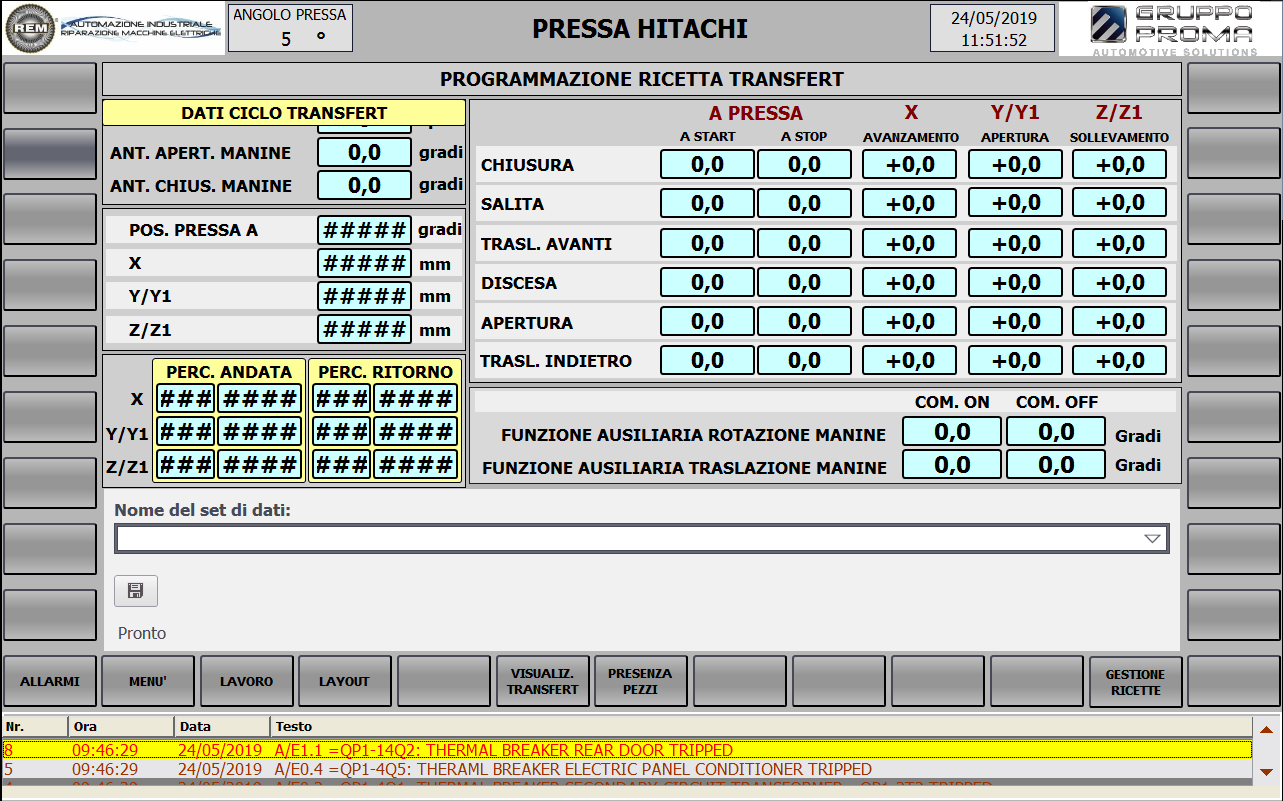
Task: Edit SALITA Y/Y1 apertura value
Action: click(x=1016, y=203)
